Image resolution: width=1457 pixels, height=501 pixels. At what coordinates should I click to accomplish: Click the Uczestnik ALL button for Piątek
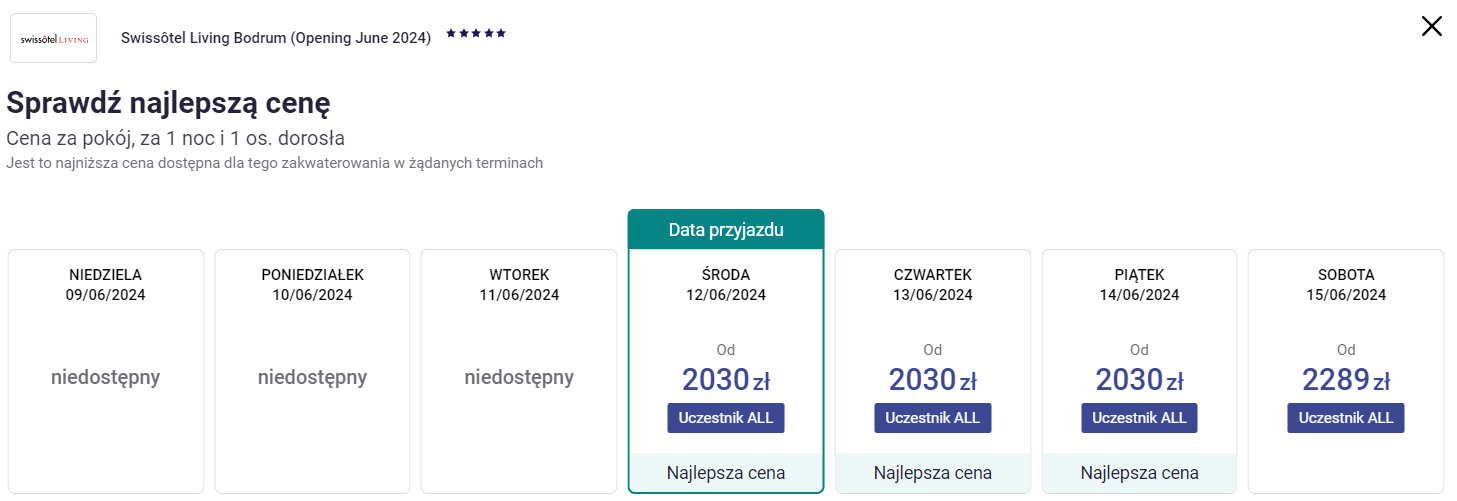[1139, 418]
